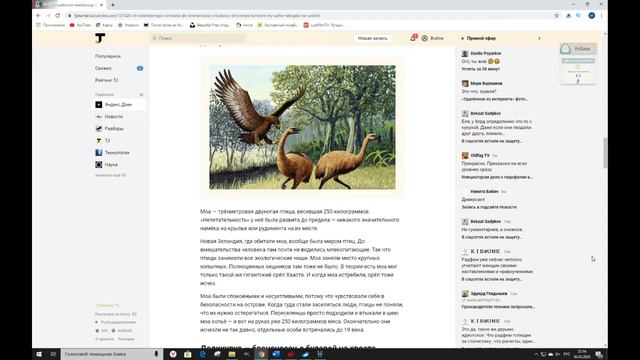Open Yandex Browser from the taskbar
The image size is (640, 360).
tap(173, 354)
